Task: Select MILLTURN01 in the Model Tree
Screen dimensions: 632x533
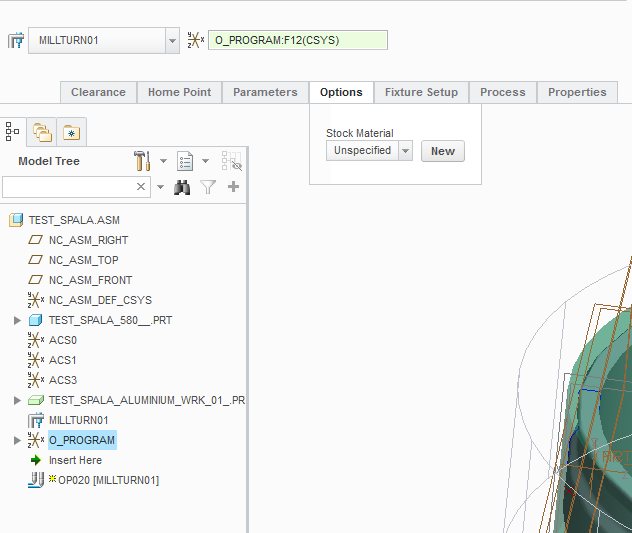Action: tap(79, 420)
